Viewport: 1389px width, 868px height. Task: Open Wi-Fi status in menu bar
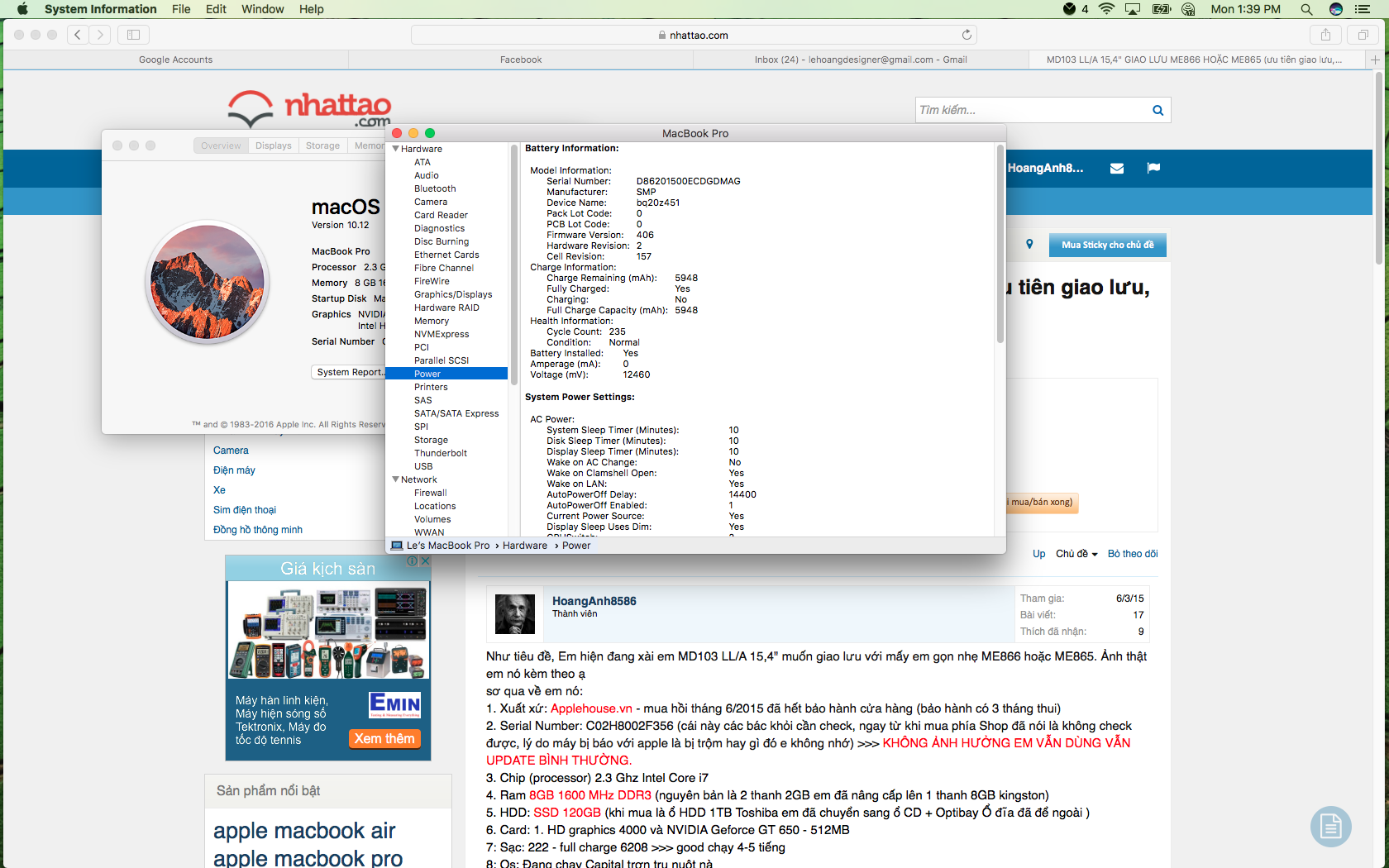(1106, 9)
